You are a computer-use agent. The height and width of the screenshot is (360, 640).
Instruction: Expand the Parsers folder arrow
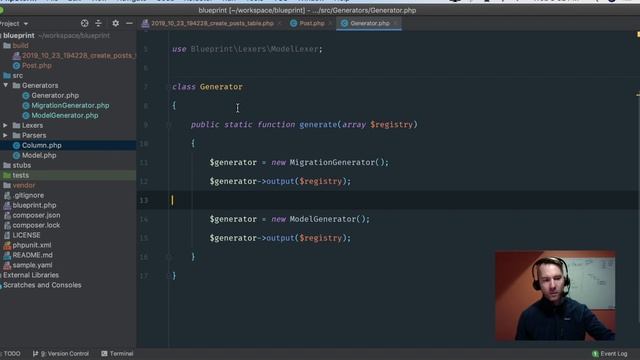point(5,135)
